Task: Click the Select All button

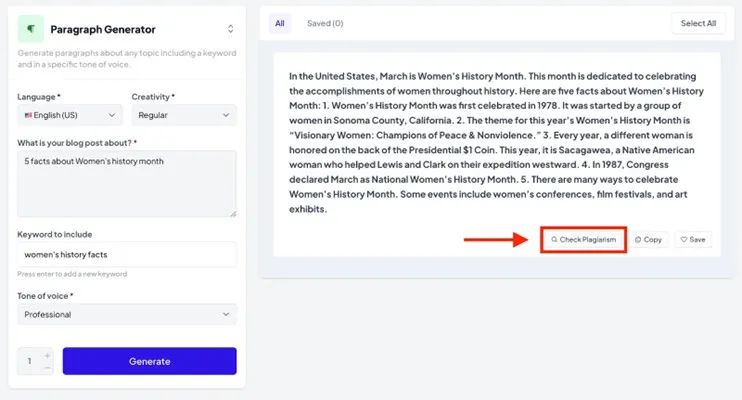Action: [698, 23]
